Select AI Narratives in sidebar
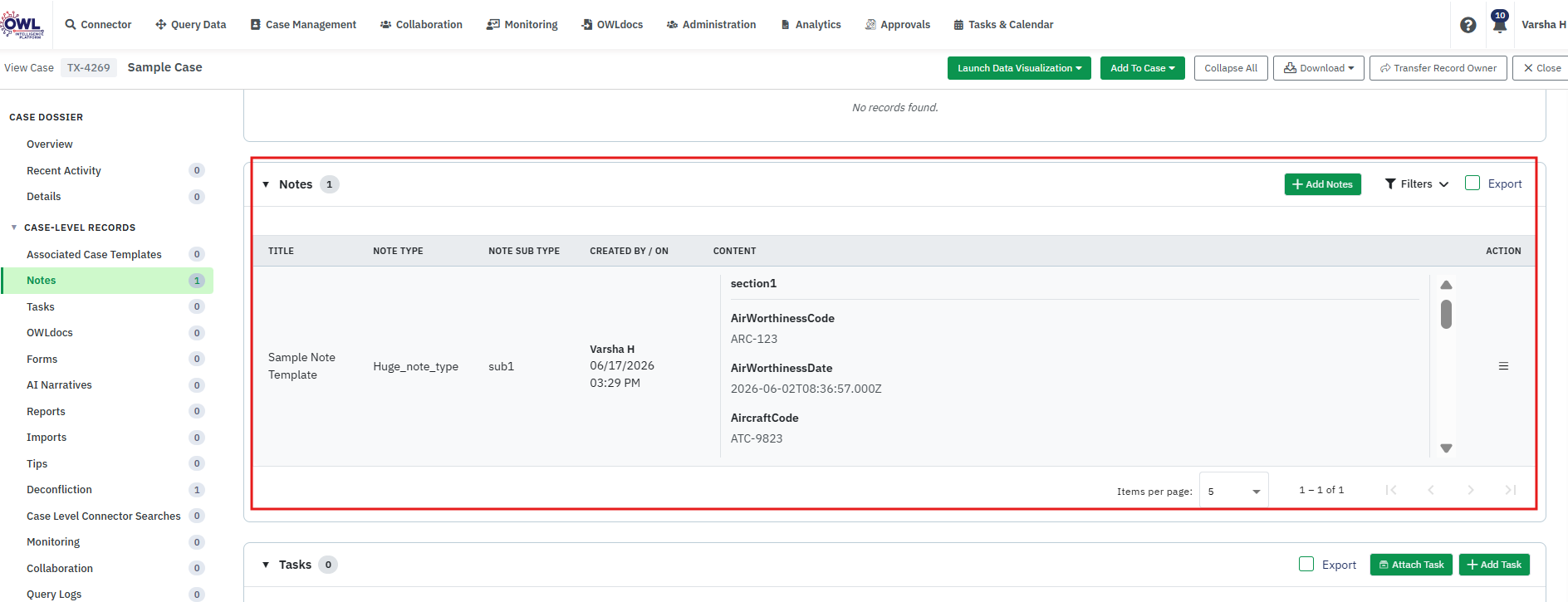This screenshot has height=602, width=1568. coord(59,385)
